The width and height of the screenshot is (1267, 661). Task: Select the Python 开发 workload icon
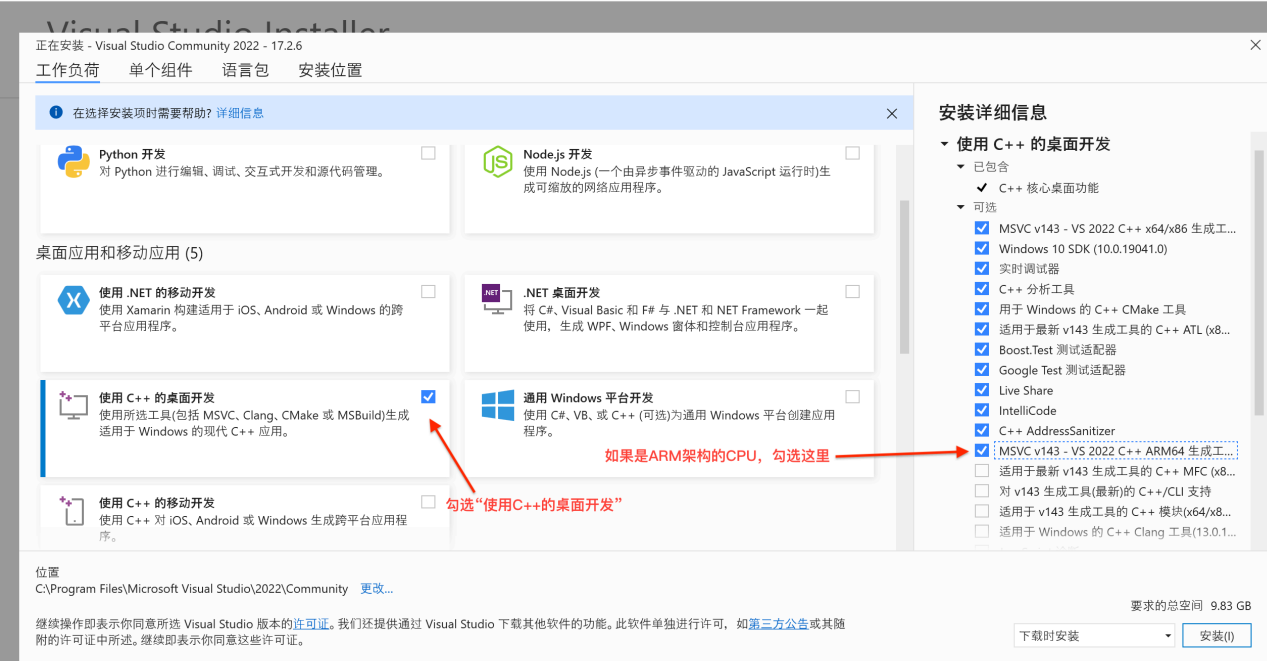71,160
